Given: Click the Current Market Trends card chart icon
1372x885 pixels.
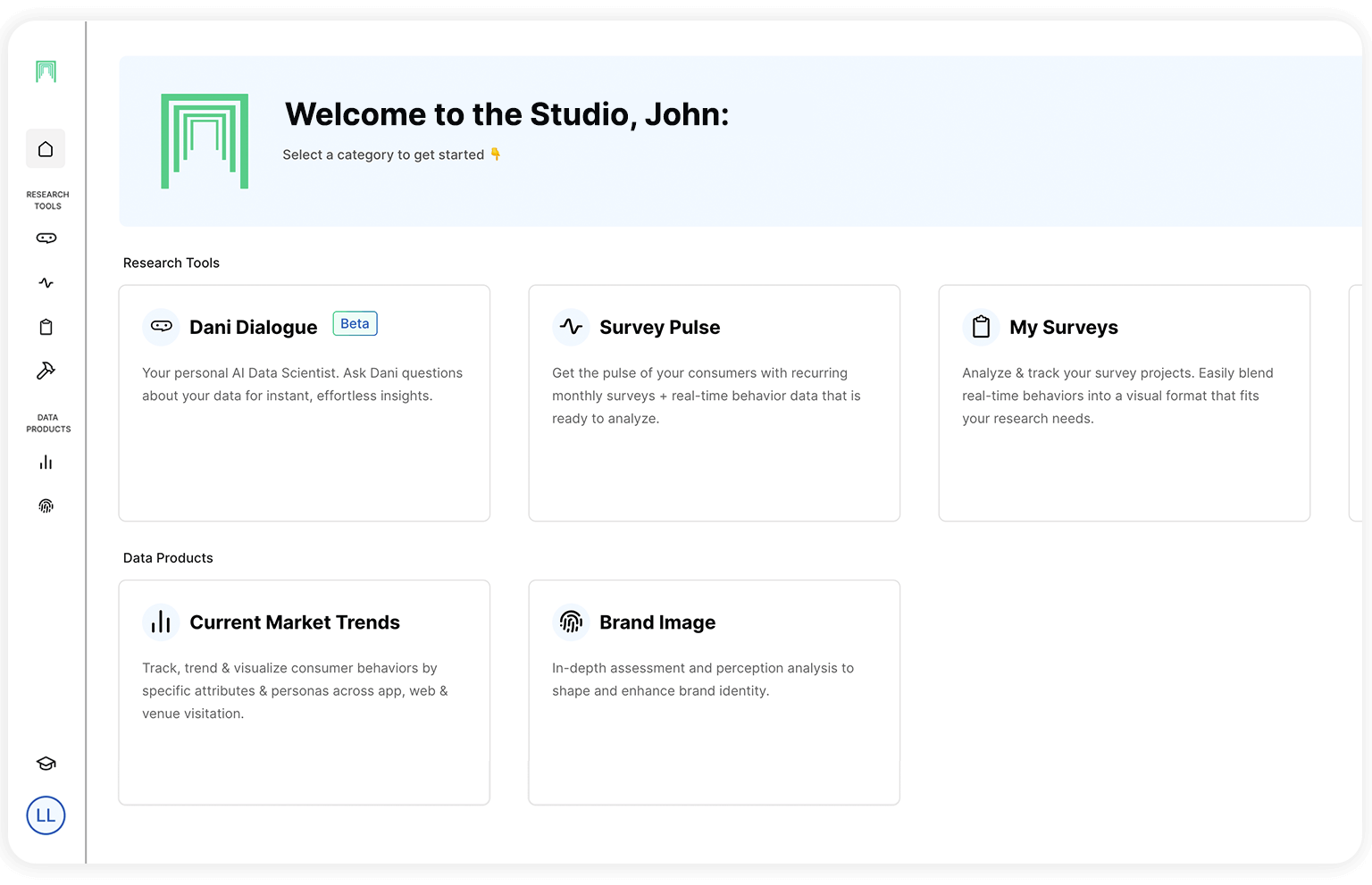Looking at the screenshot, I should point(161,622).
